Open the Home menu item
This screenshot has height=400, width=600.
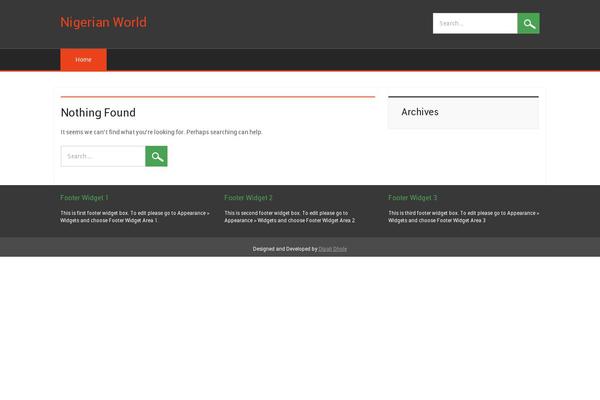pyautogui.click(x=83, y=60)
